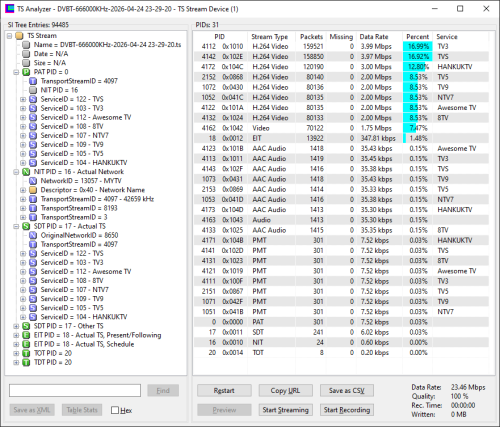Select the NetworkID = 13057 MYTV icon

33,181
